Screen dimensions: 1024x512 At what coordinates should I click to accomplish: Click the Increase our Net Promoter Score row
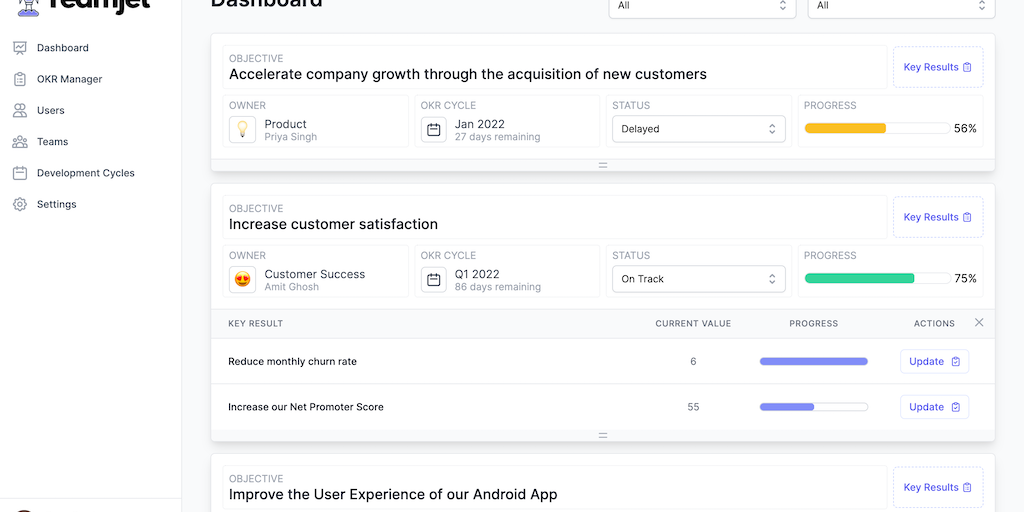click(306, 407)
